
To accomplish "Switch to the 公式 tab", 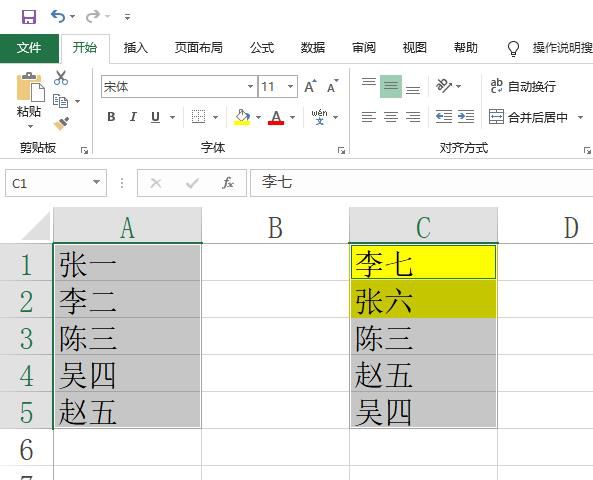I will click(262, 48).
